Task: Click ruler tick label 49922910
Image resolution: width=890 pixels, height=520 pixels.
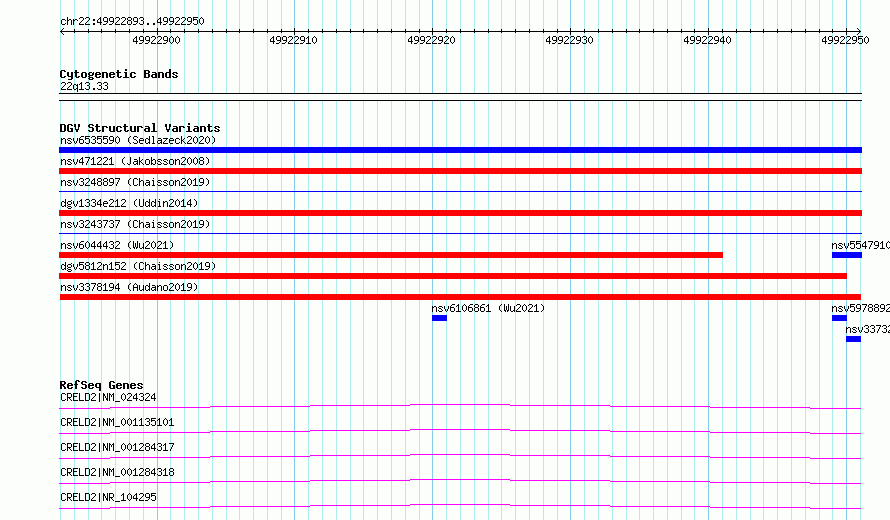Action: 293,40
